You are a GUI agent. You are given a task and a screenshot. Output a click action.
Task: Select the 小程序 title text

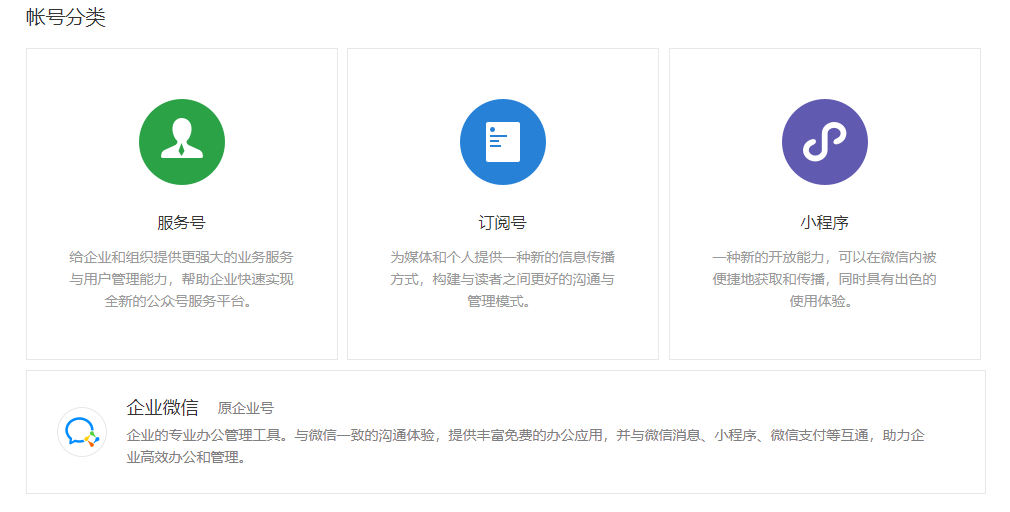coord(824,223)
